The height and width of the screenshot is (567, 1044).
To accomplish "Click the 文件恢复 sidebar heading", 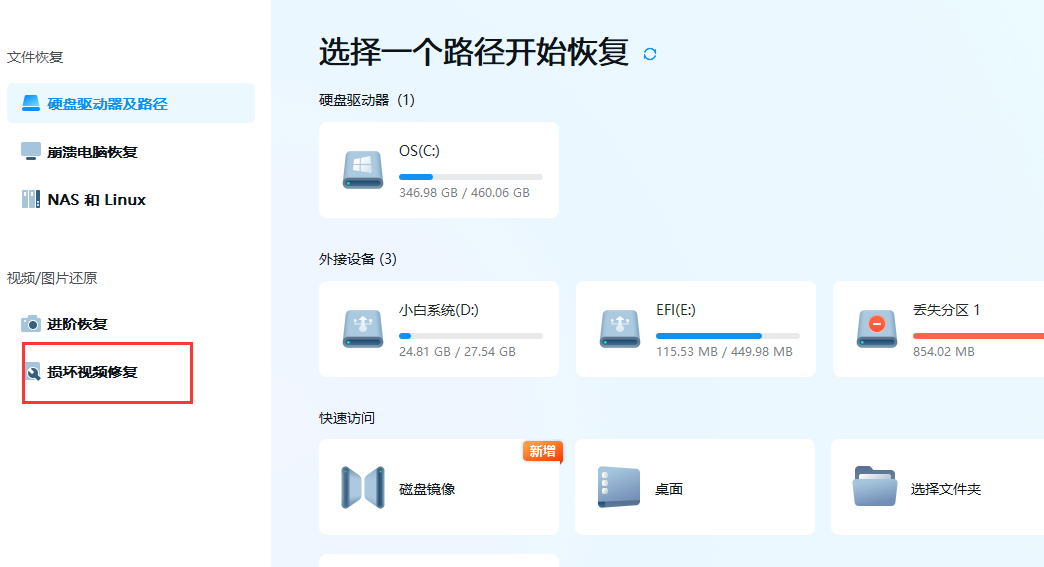I will point(35,57).
